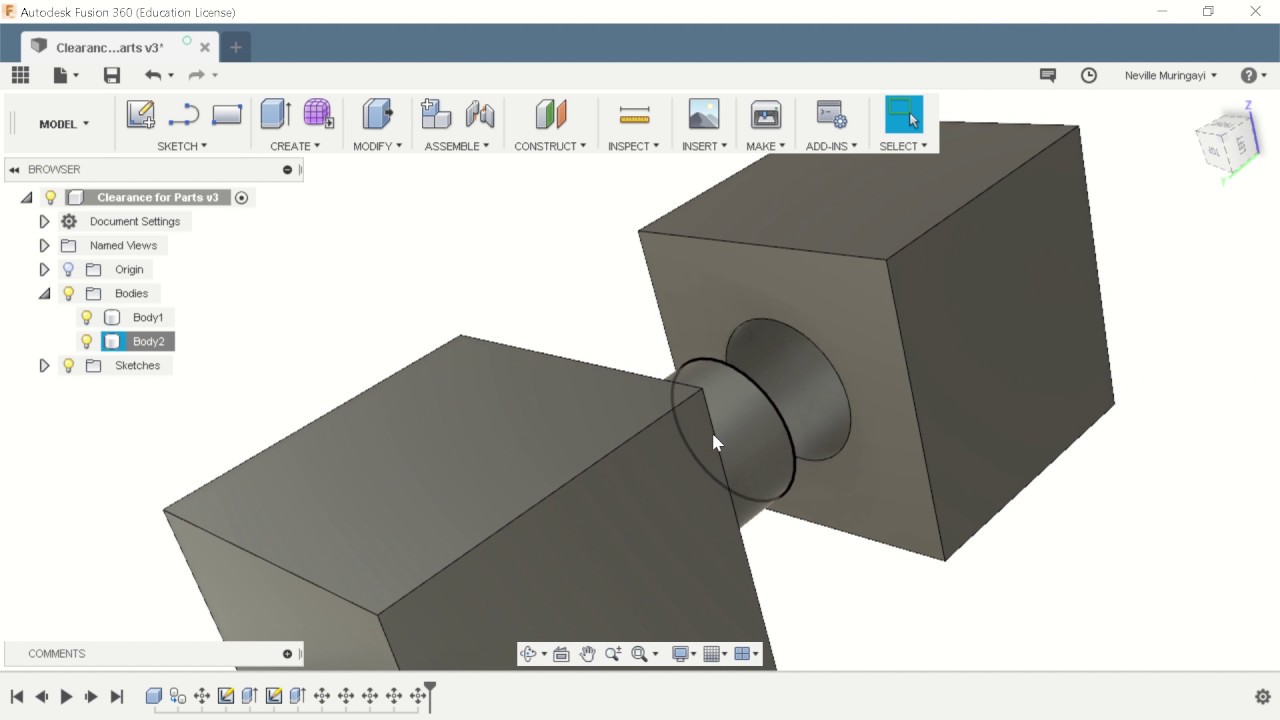
Task: Open Grid and Snaps dropdown
Action: click(x=715, y=654)
